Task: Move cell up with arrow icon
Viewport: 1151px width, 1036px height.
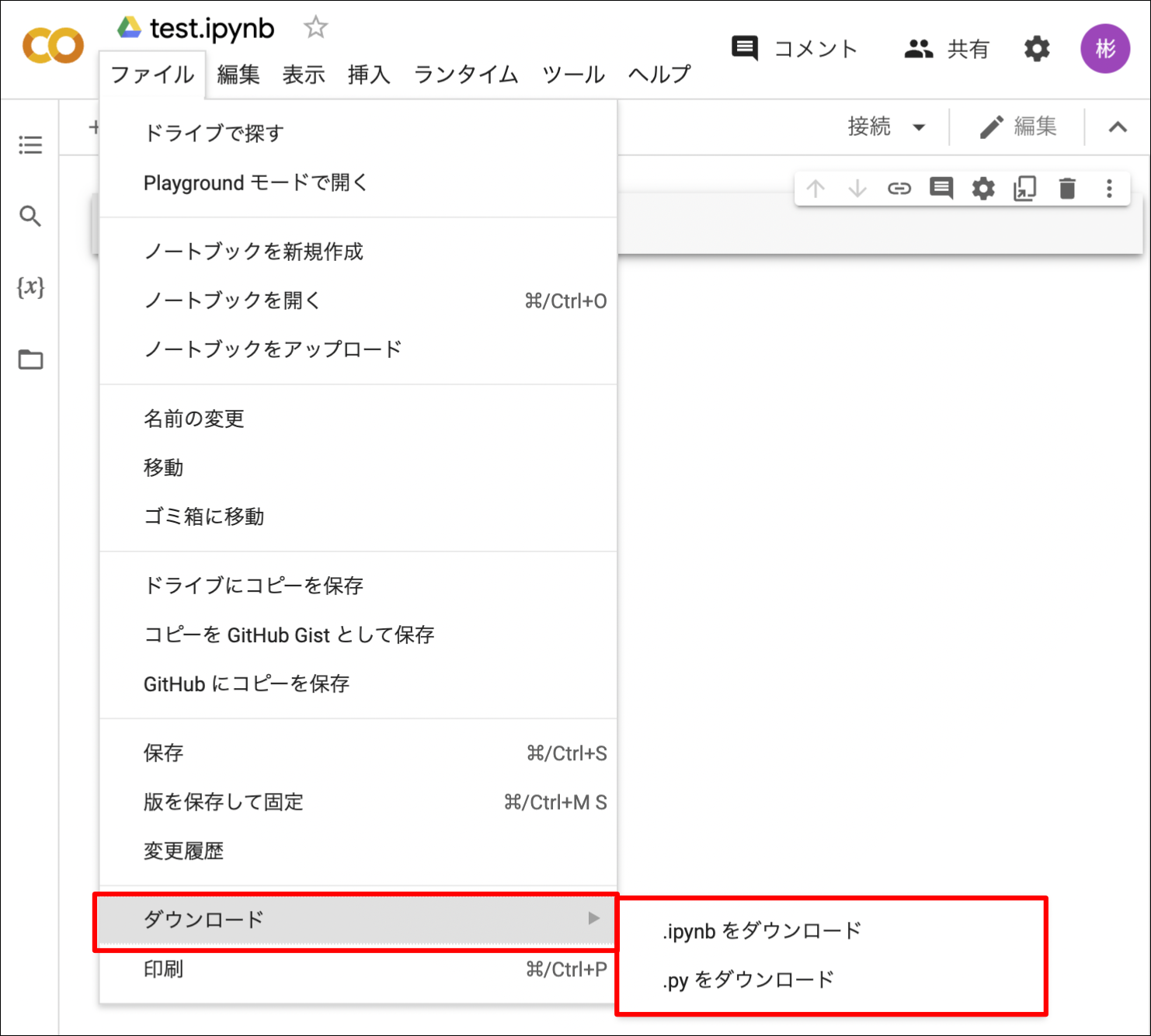Action: click(815, 189)
